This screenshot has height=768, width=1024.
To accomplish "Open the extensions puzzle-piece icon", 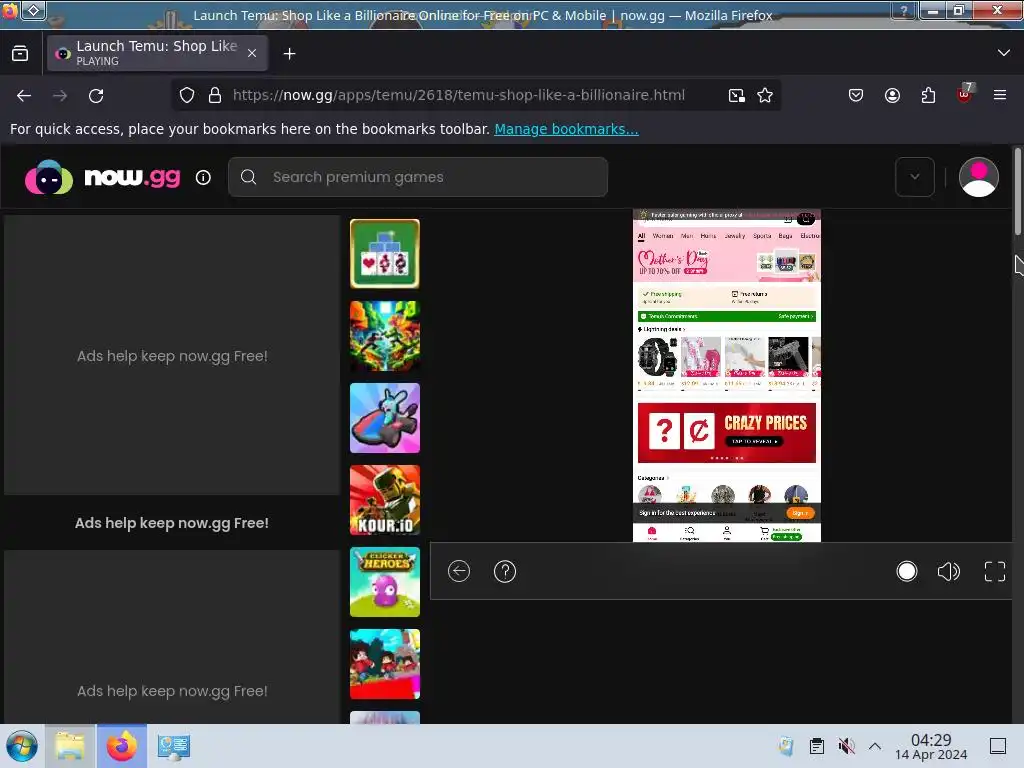I will pos(928,95).
